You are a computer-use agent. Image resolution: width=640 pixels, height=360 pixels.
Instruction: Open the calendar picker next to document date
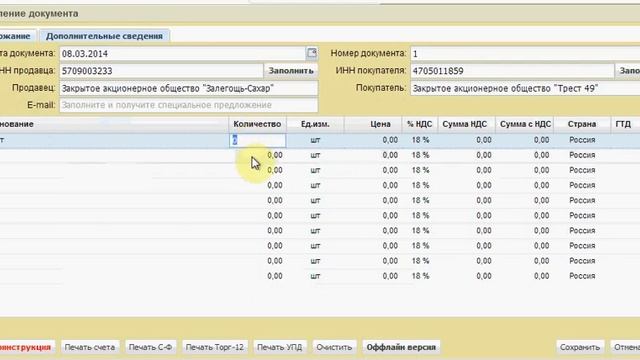(311, 53)
